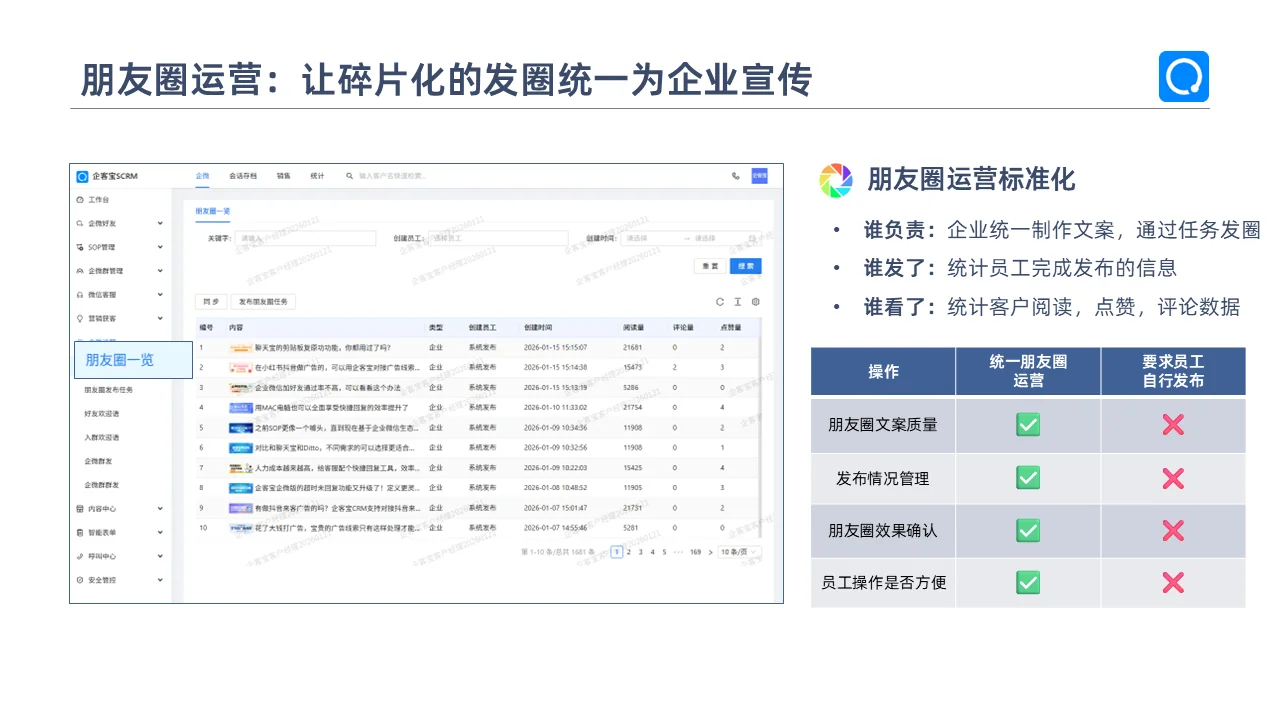Select the 企微 top tab
The height and width of the screenshot is (720, 1280).
[x=202, y=176]
